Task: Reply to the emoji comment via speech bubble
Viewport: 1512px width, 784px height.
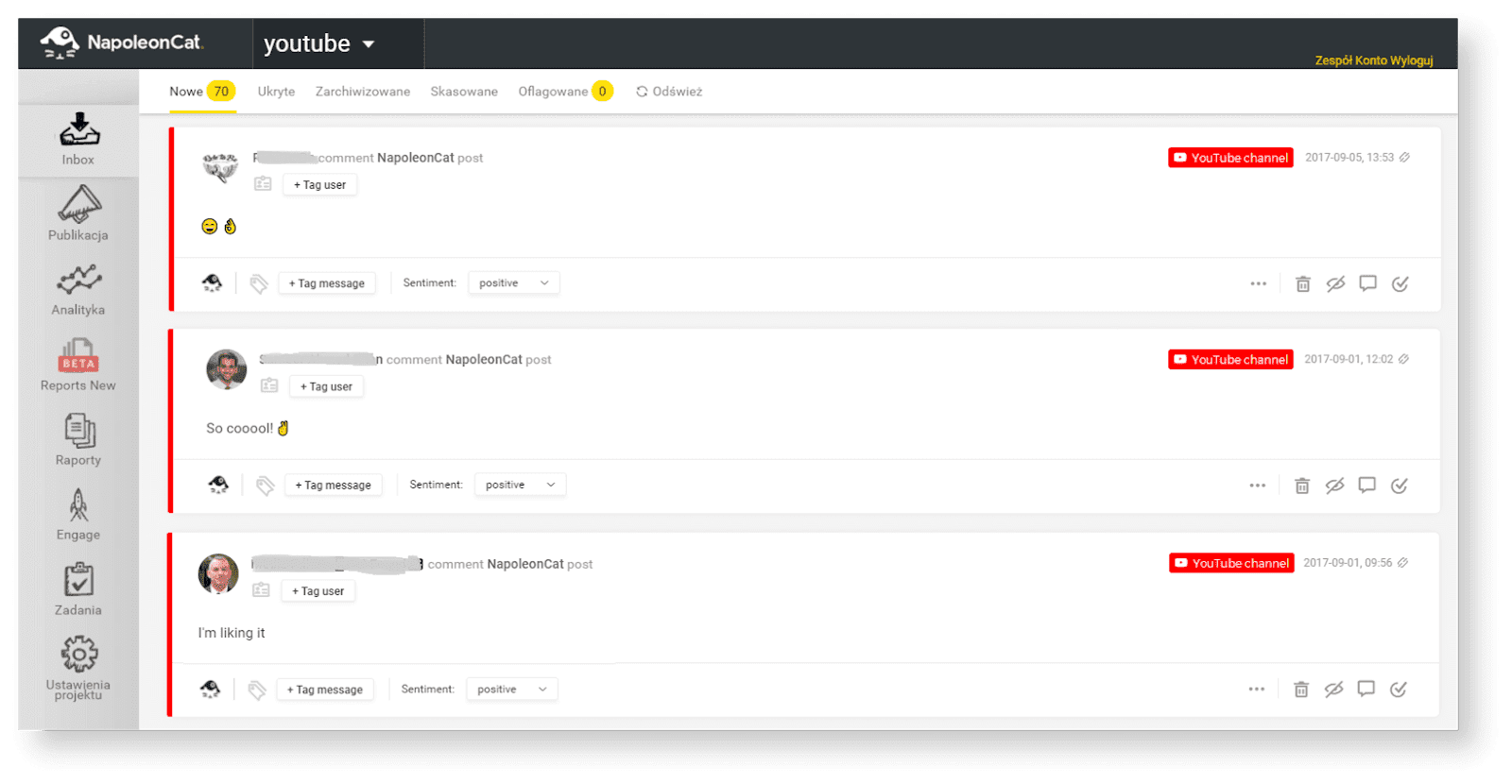Action: [x=1367, y=283]
